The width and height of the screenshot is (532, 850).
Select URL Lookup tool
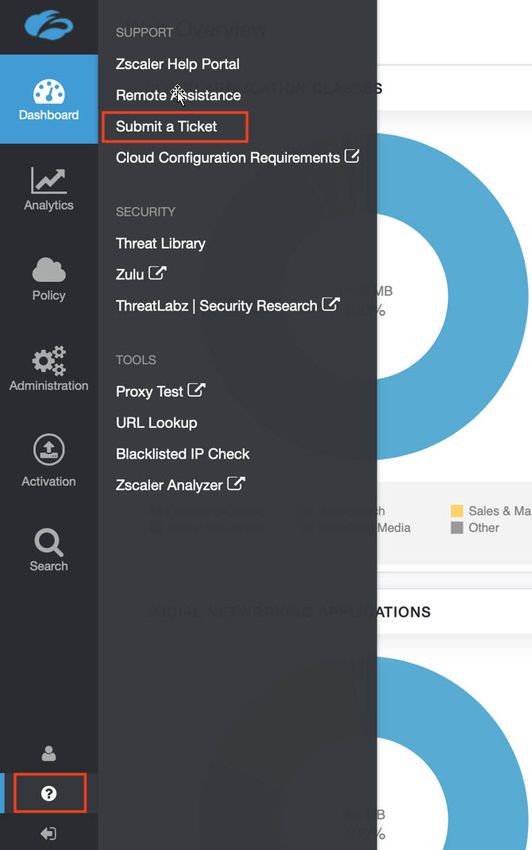pyautogui.click(x=157, y=423)
